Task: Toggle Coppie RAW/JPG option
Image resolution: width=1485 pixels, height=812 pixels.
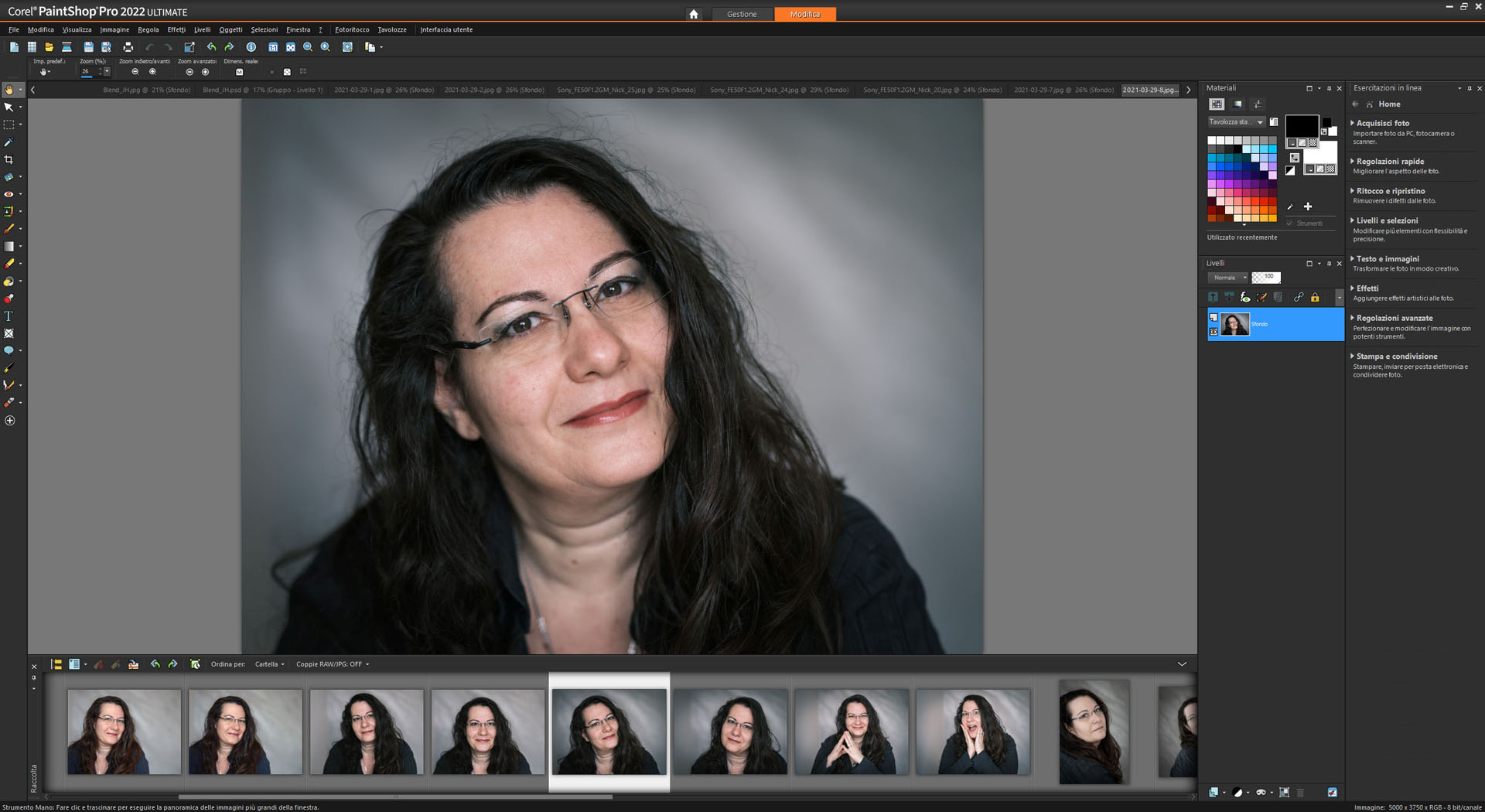Action: [x=333, y=664]
